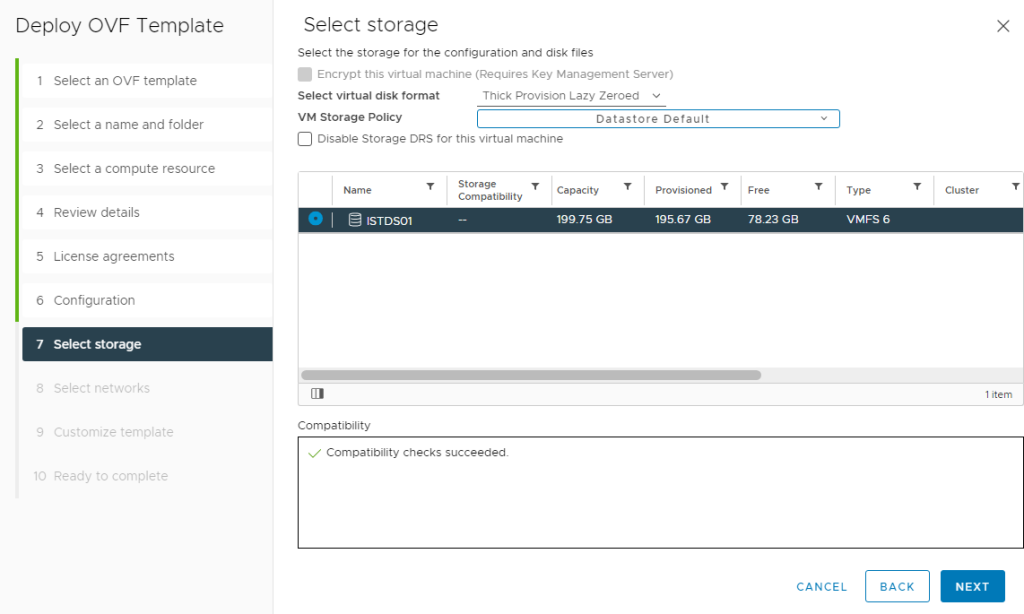Filter the Capacity column
This screenshot has height=614, width=1024.
point(628,187)
